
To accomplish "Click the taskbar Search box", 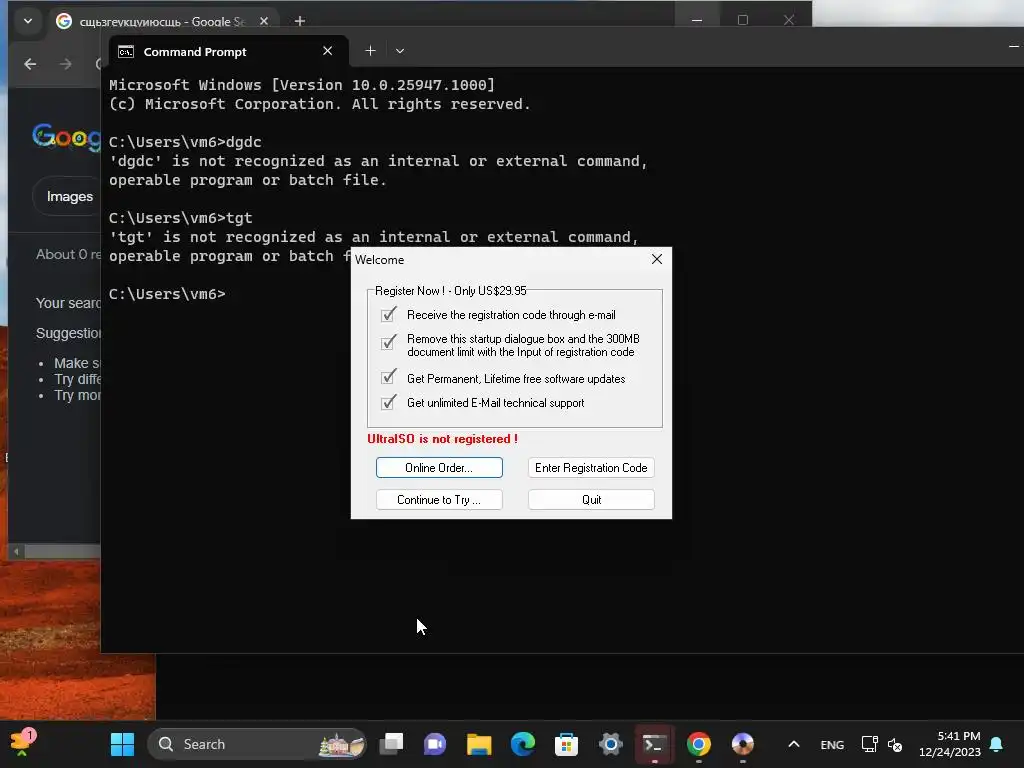I will pos(257,744).
